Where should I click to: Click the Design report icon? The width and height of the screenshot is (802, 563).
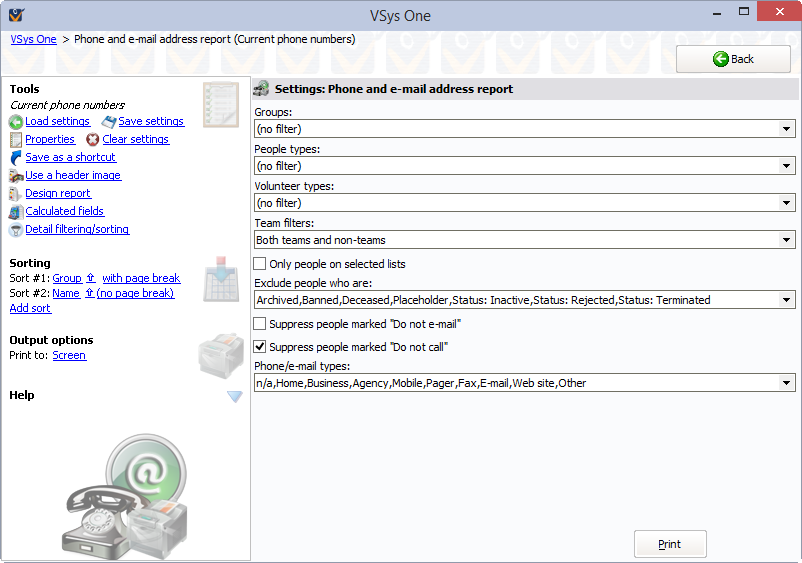click(x=16, y=194)
